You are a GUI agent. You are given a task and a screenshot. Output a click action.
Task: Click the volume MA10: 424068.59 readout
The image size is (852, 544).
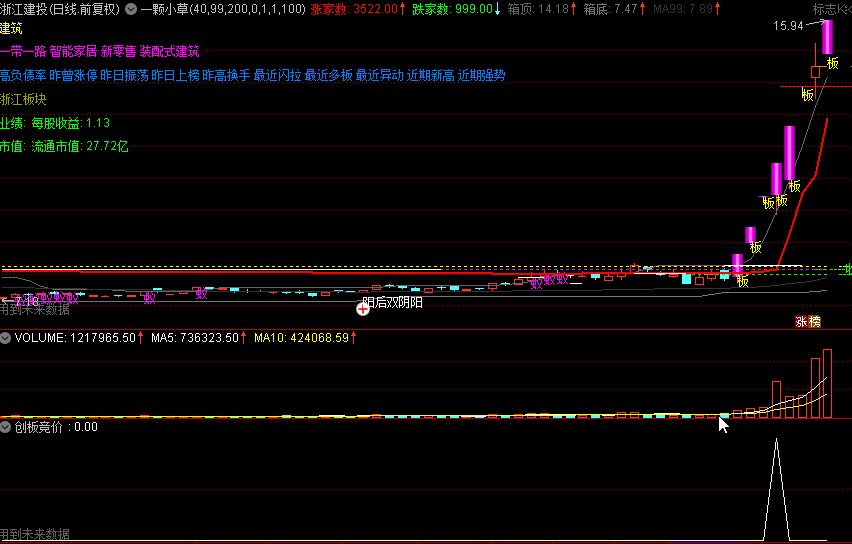305,338
